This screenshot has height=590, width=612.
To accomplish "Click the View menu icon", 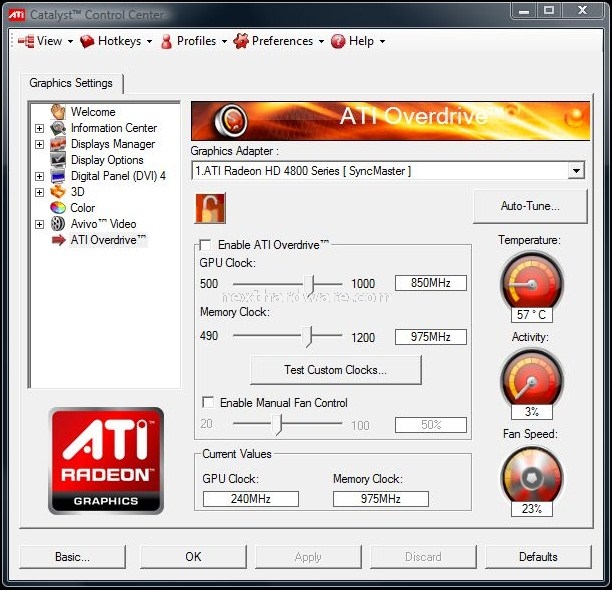I will point(26,41).
